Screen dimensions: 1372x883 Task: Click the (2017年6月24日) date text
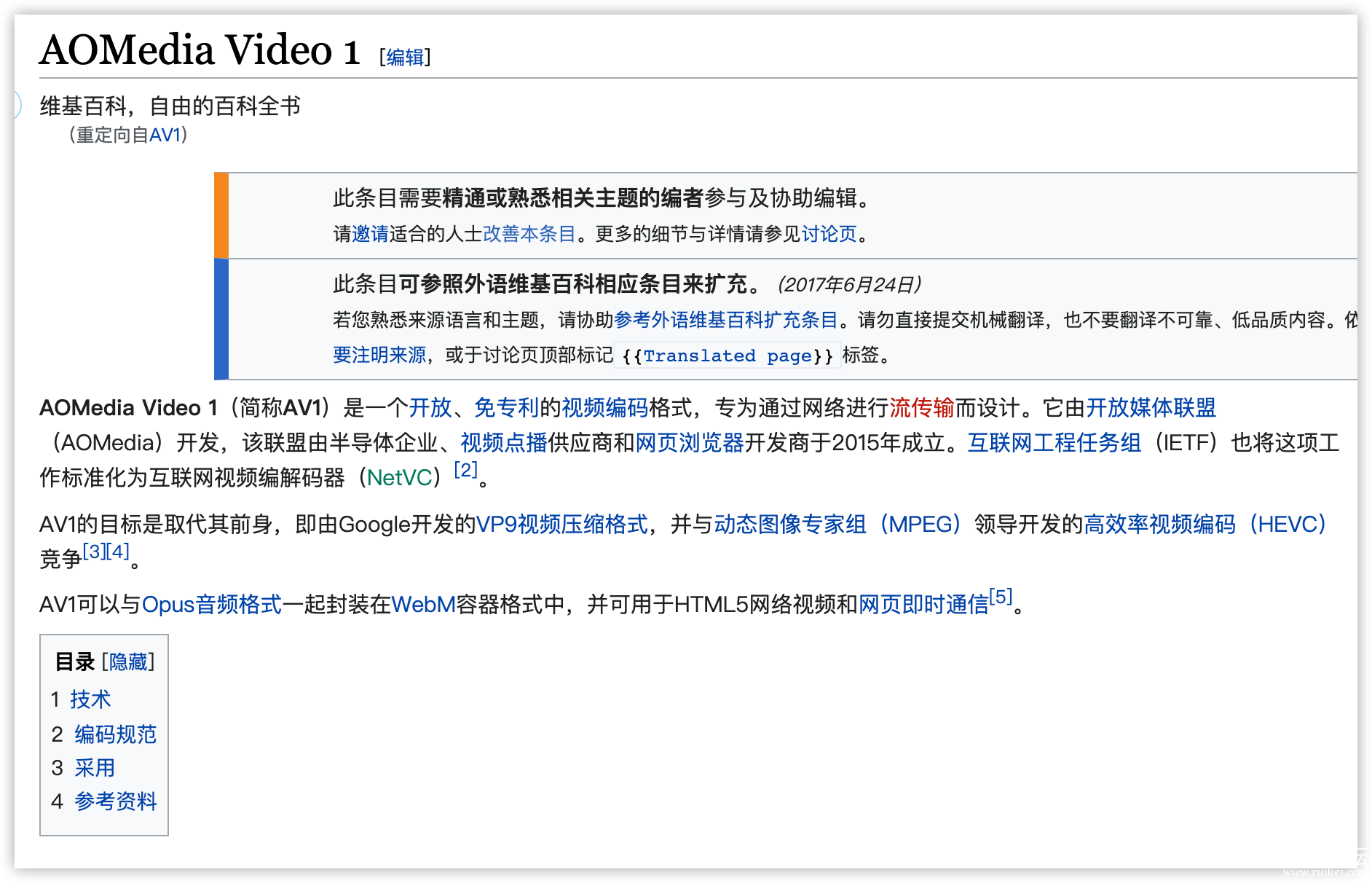[850, 284]
